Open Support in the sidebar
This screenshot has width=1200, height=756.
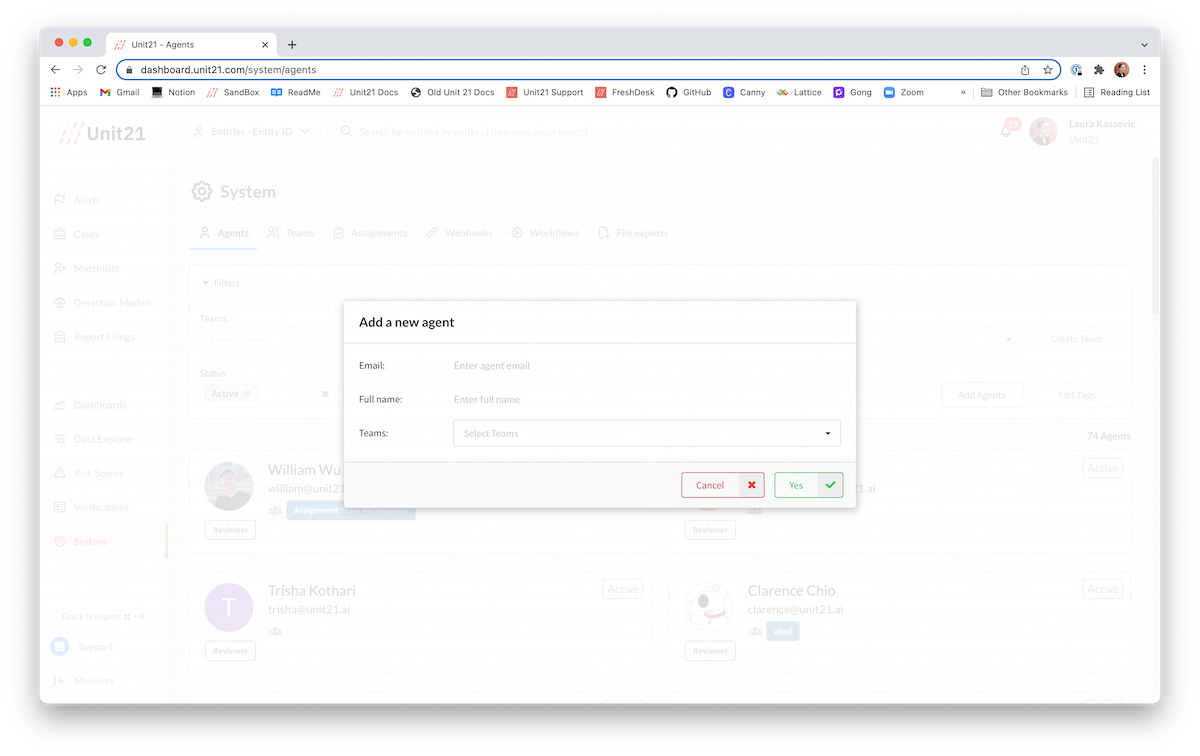[x=82, y=647]
